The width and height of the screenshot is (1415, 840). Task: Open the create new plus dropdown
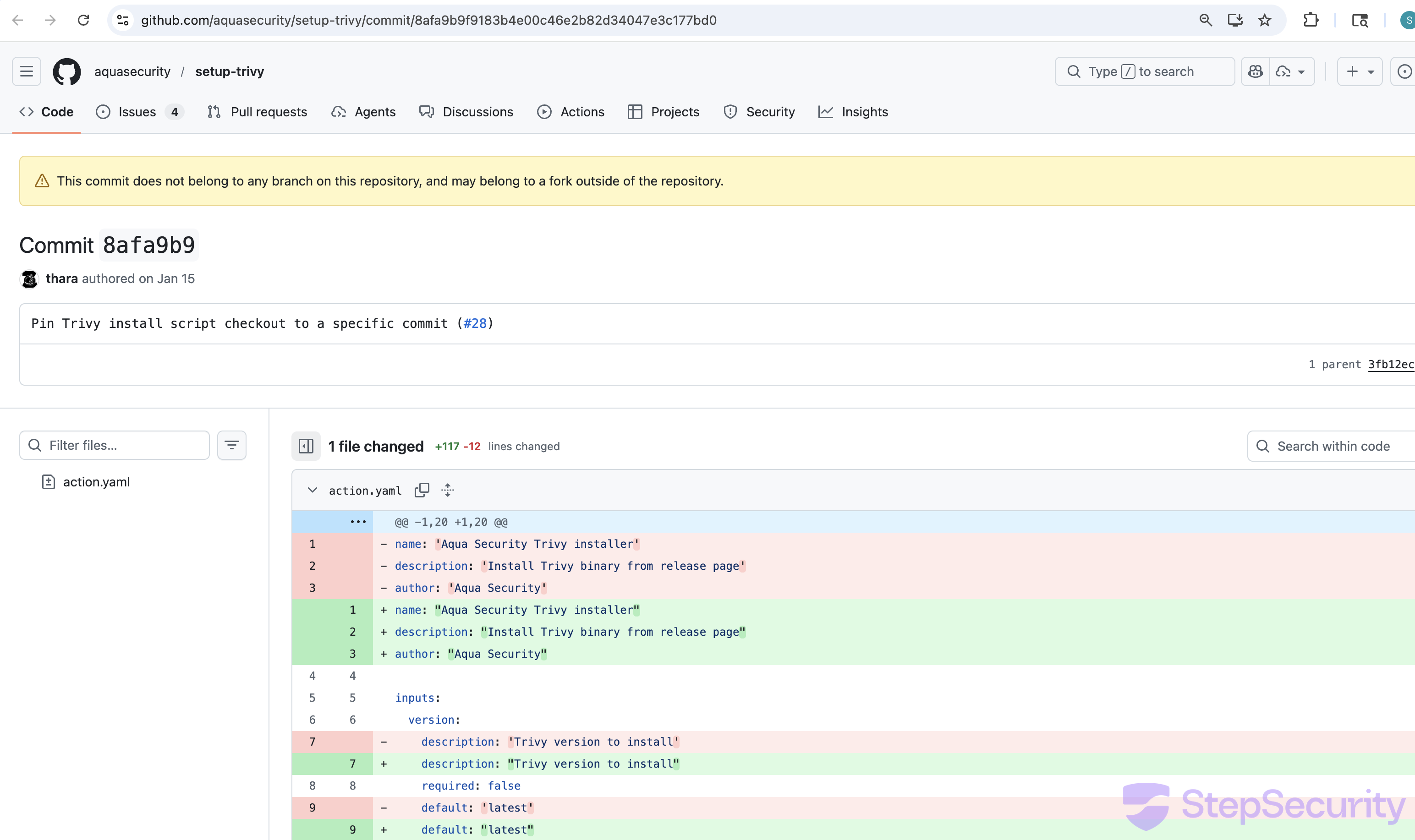(1360, 71)
